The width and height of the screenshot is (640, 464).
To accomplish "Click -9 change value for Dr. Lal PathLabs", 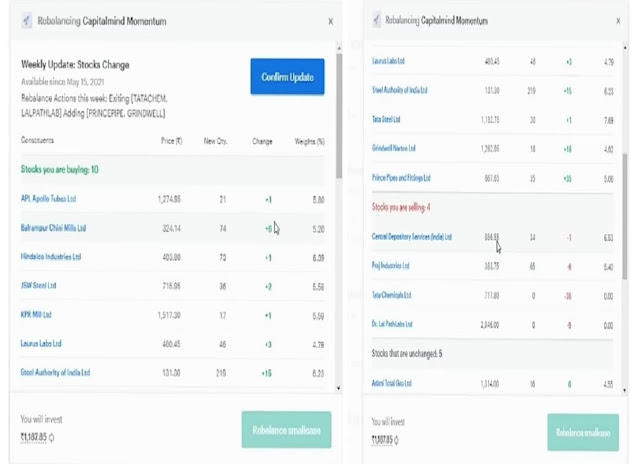I will (x=569, y=325).
